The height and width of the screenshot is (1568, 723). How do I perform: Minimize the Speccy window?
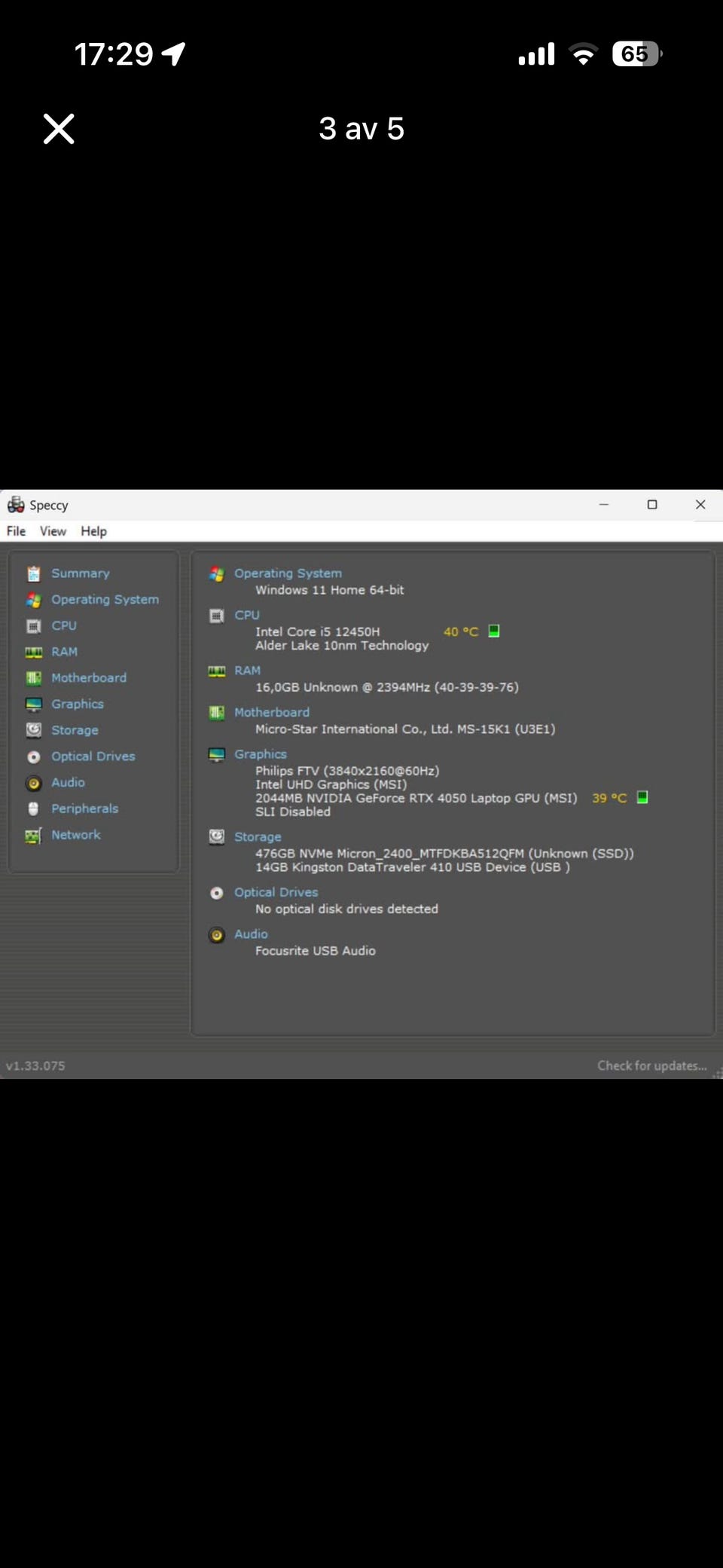tap(604, 505)
